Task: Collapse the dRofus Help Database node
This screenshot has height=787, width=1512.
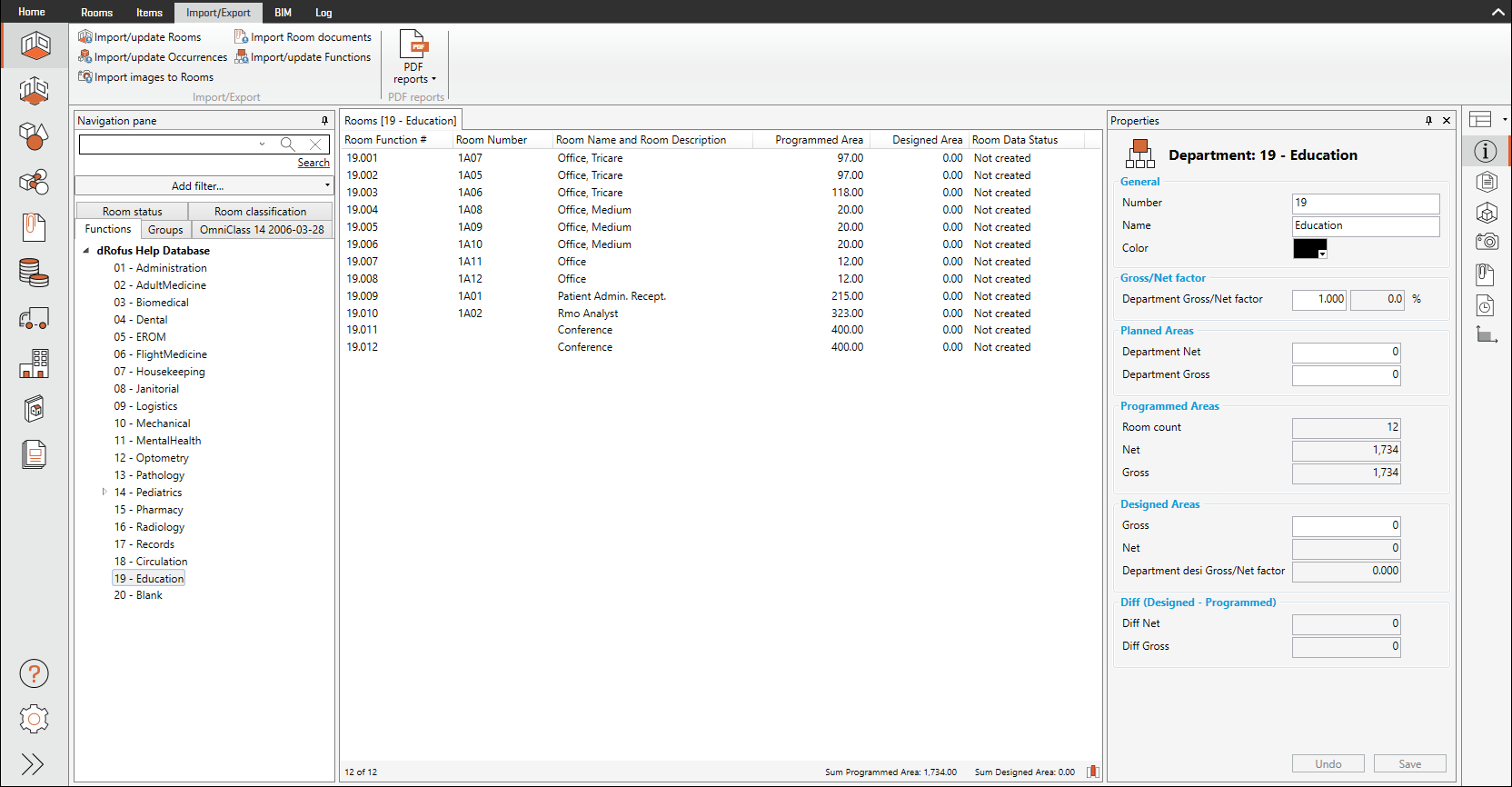Action: pos(86,251)
